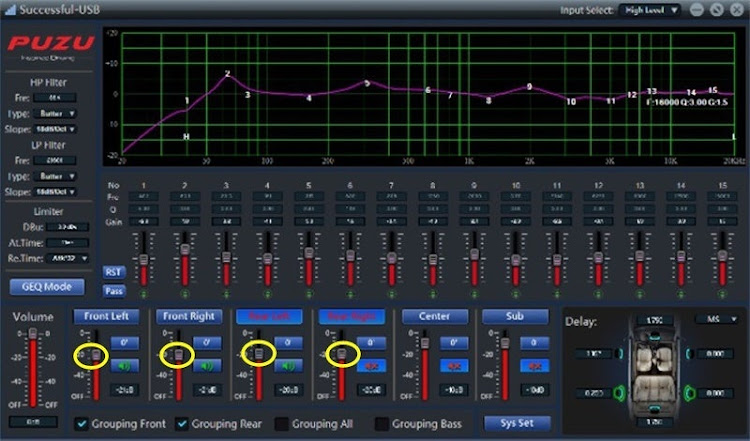This screenshot has height=441, width=750.
Task: Toggle Rear Left phase 0° button
Action: pyautogui.click(x=288, y=342)
